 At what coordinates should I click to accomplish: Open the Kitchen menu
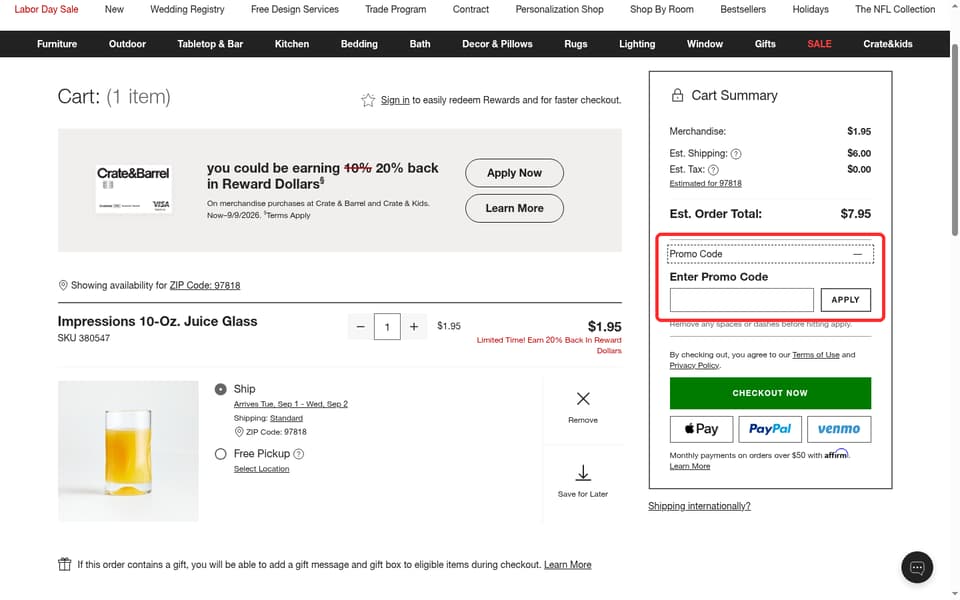tap(291, 44)
